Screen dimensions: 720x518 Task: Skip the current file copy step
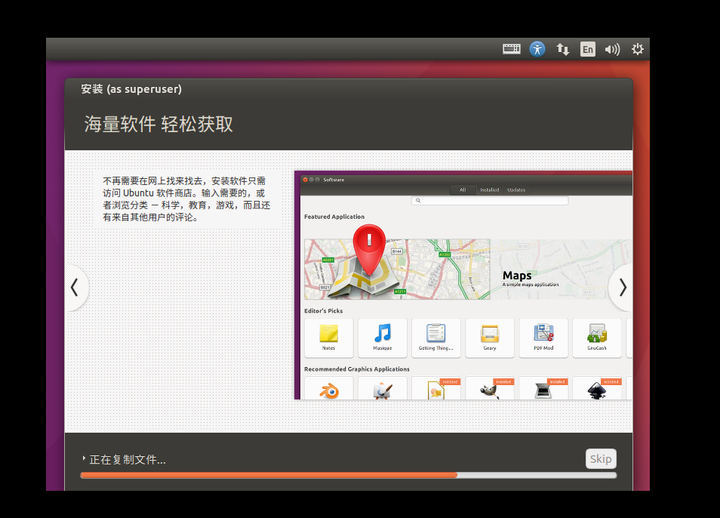[601, 459]
